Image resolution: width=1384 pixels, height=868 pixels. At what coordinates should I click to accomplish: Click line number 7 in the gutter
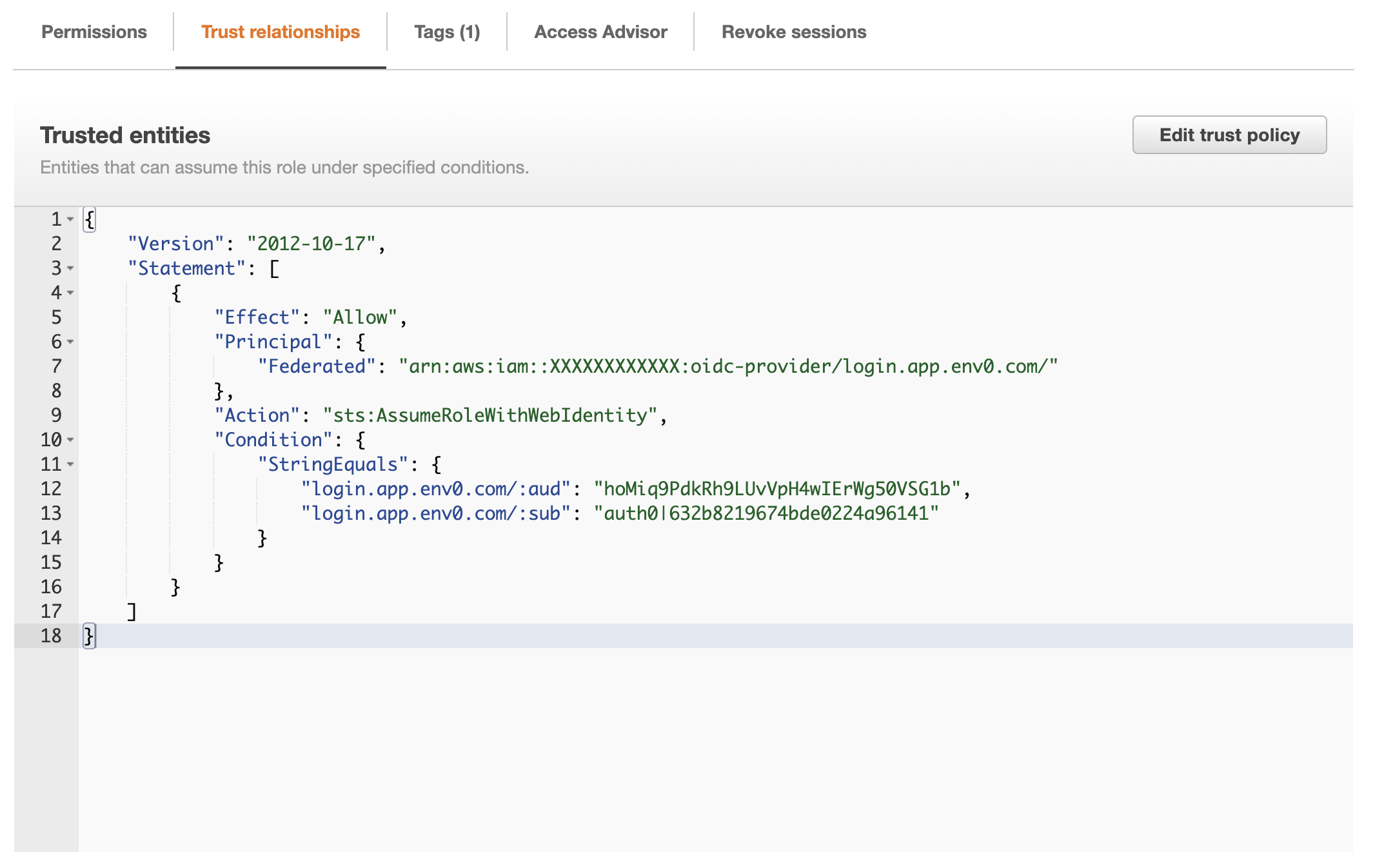point(56,366)
